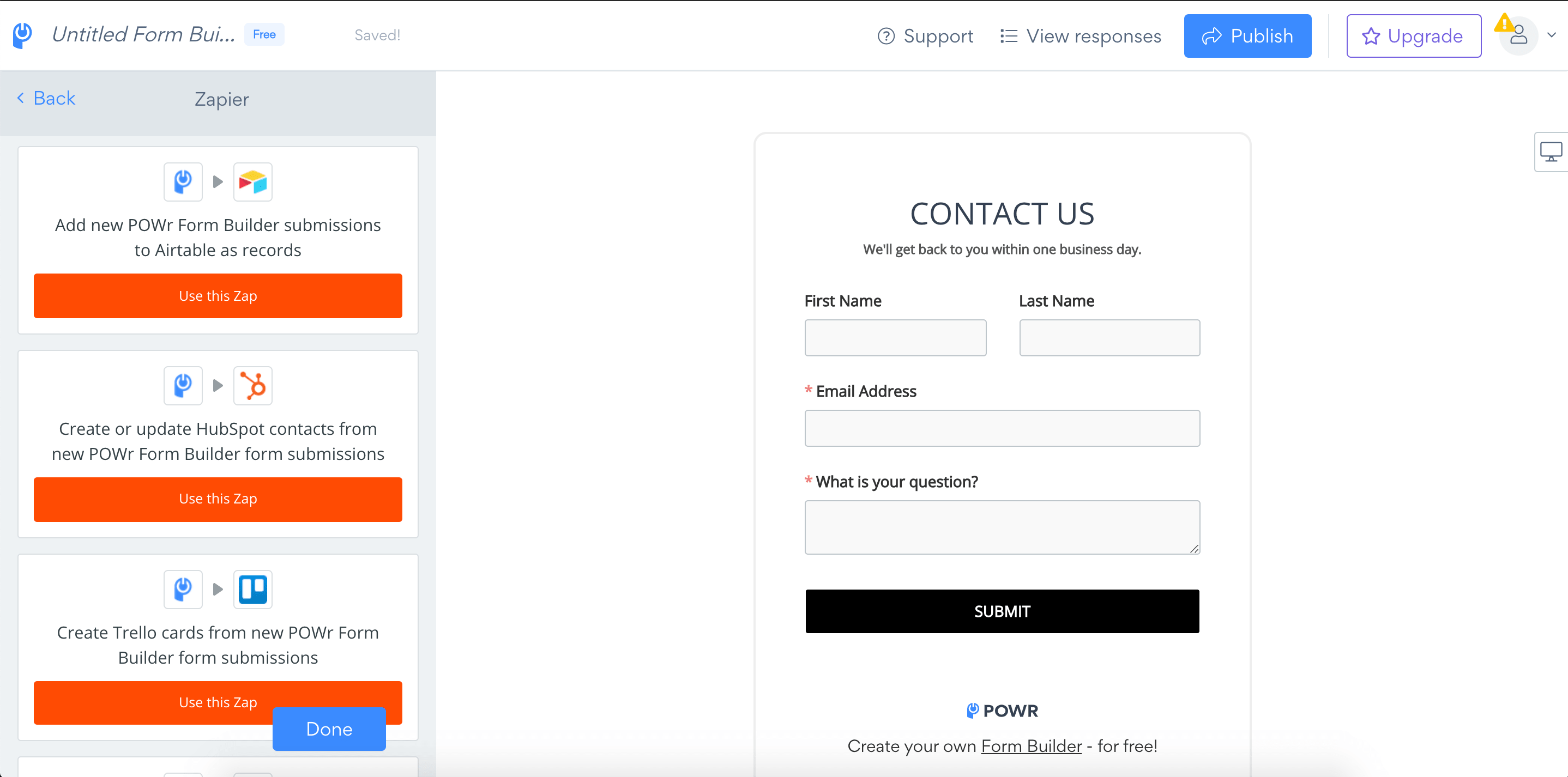Click the POWr icon in the Trello Zap card
Image resolution: width=1568 pixels, height=777 pixels.
[x=183, y=589]
